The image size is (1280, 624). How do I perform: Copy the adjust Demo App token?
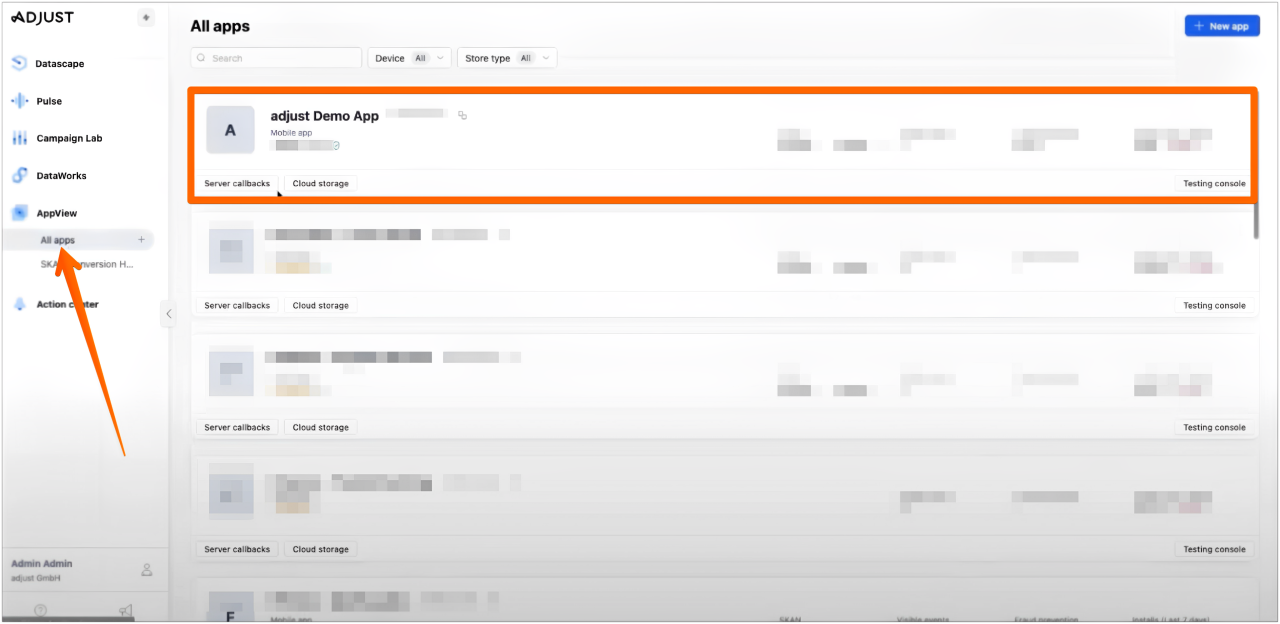pos(462,115)
